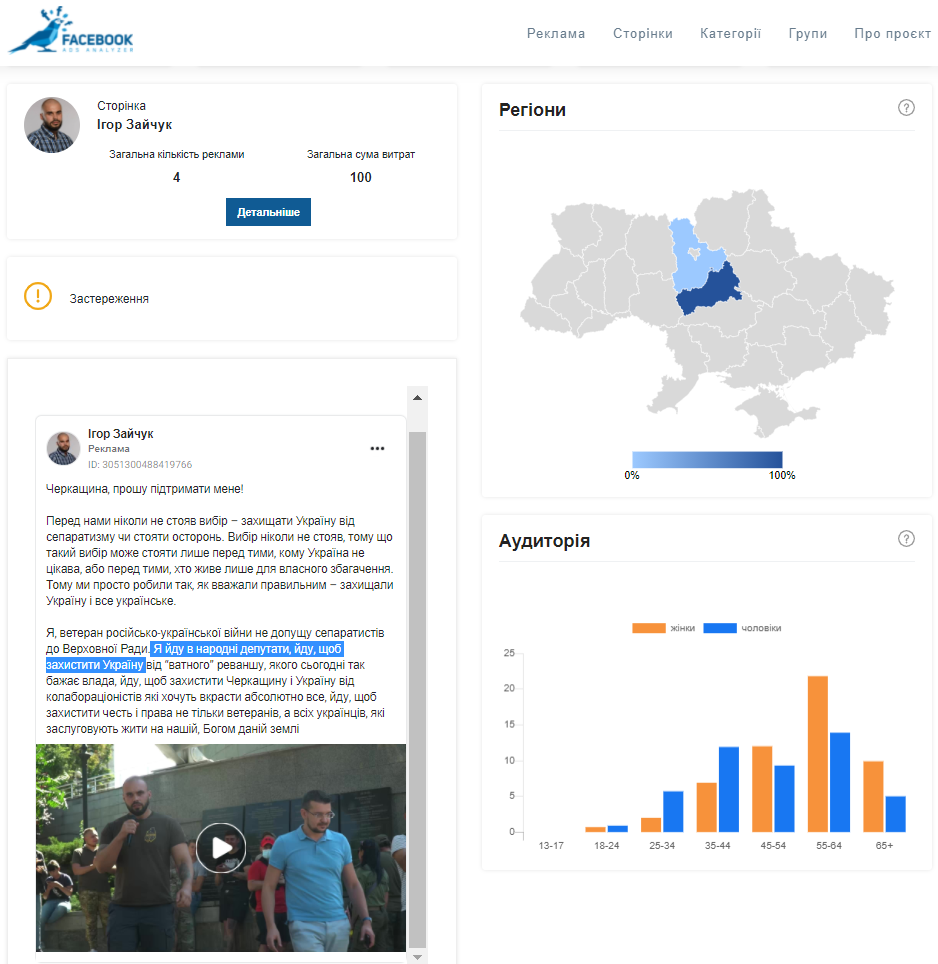Click the orange warning icon beside Застереження
This screenshot has width=938, height=964.
(38, 297)
